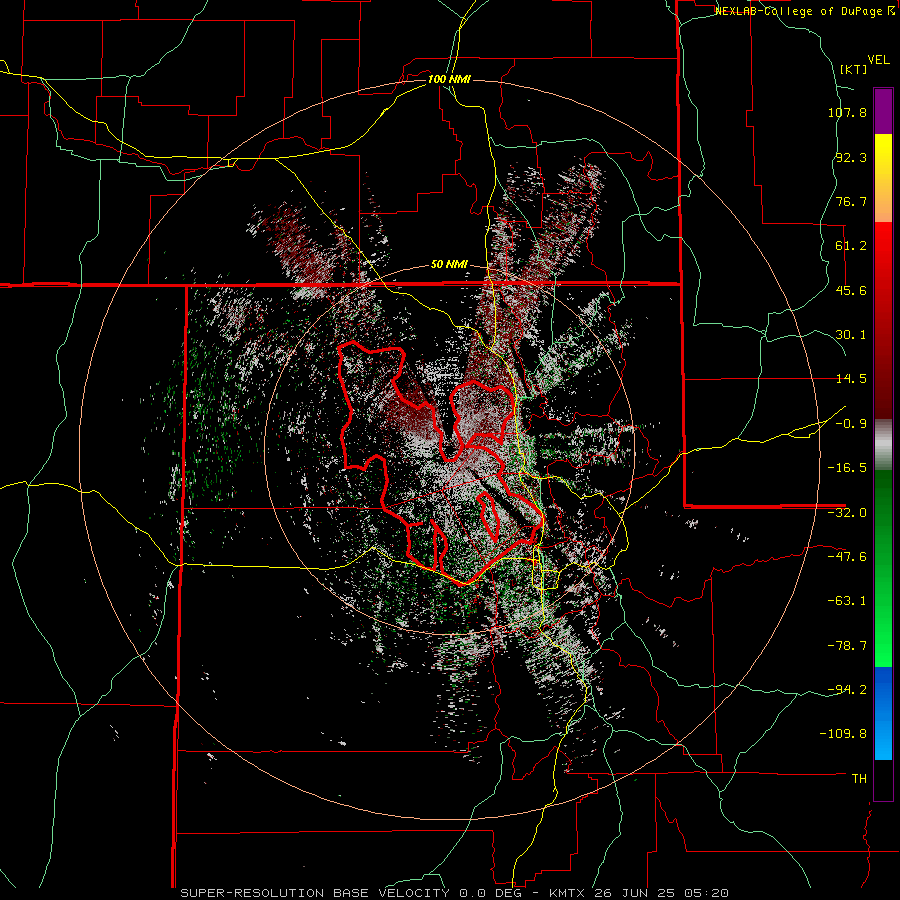
Task: Click the [KT] units label
Action: pyautogui.click(x=854, y=69)
